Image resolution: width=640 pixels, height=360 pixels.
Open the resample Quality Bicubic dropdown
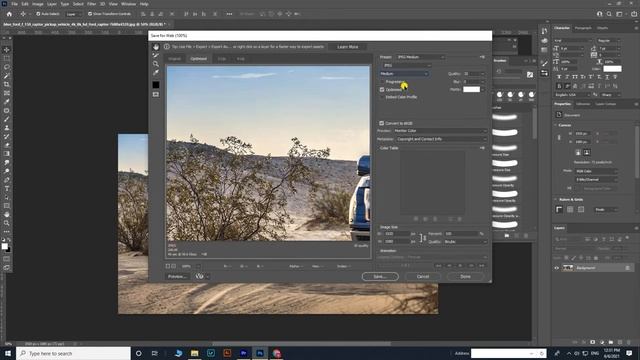pos(465,242)
